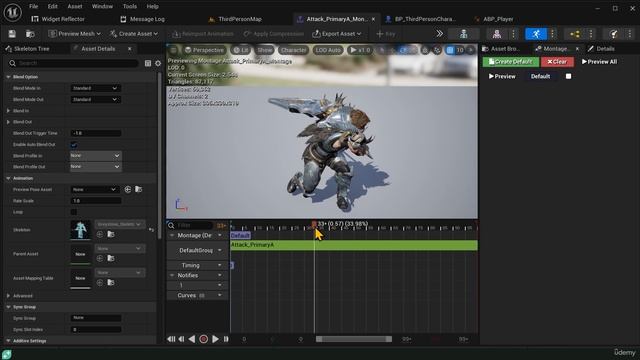Screen dimensions: 640x360
Task: Open the Asset menu
Action: click(75, 7)
